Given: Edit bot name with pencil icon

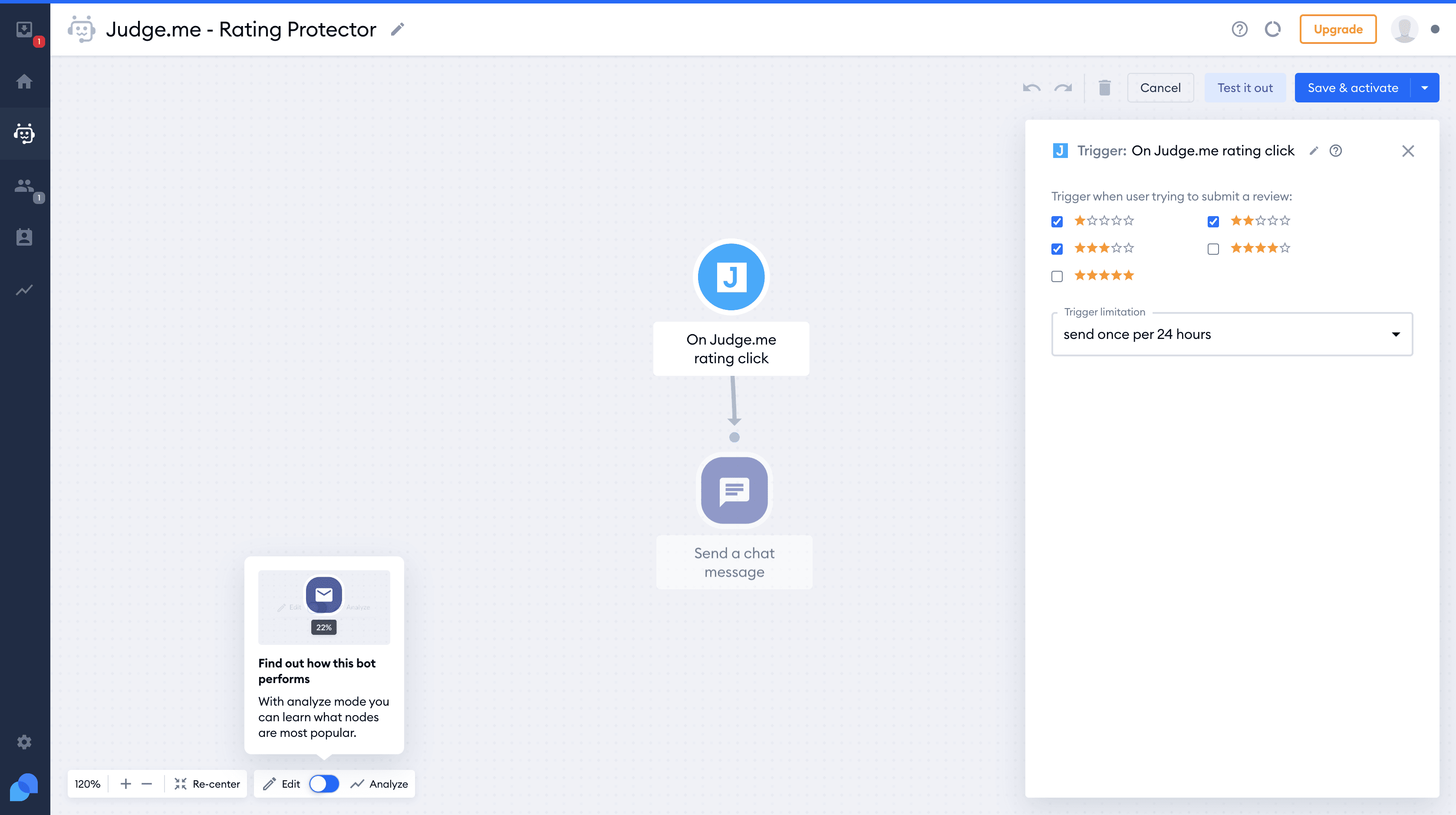Looking at the screenshot, I should [x=397, y=30].
